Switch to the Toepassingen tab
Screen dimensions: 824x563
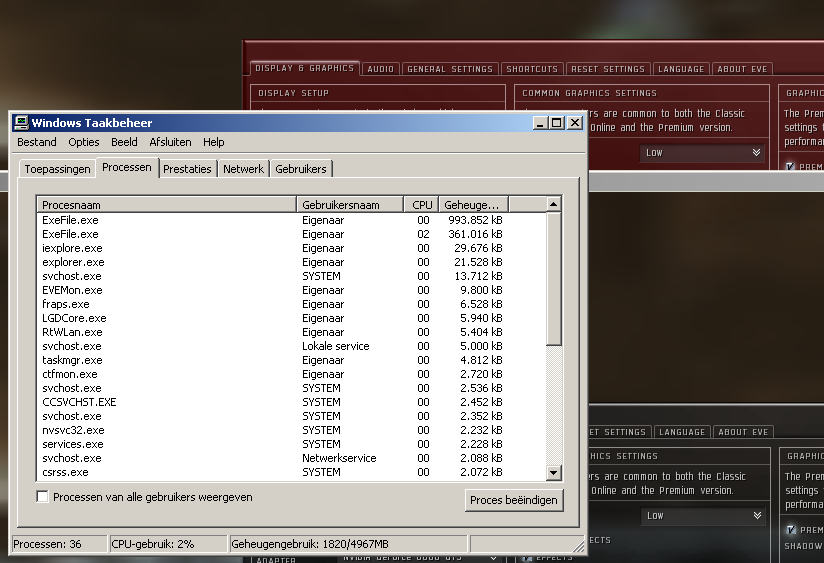point(57,169)
